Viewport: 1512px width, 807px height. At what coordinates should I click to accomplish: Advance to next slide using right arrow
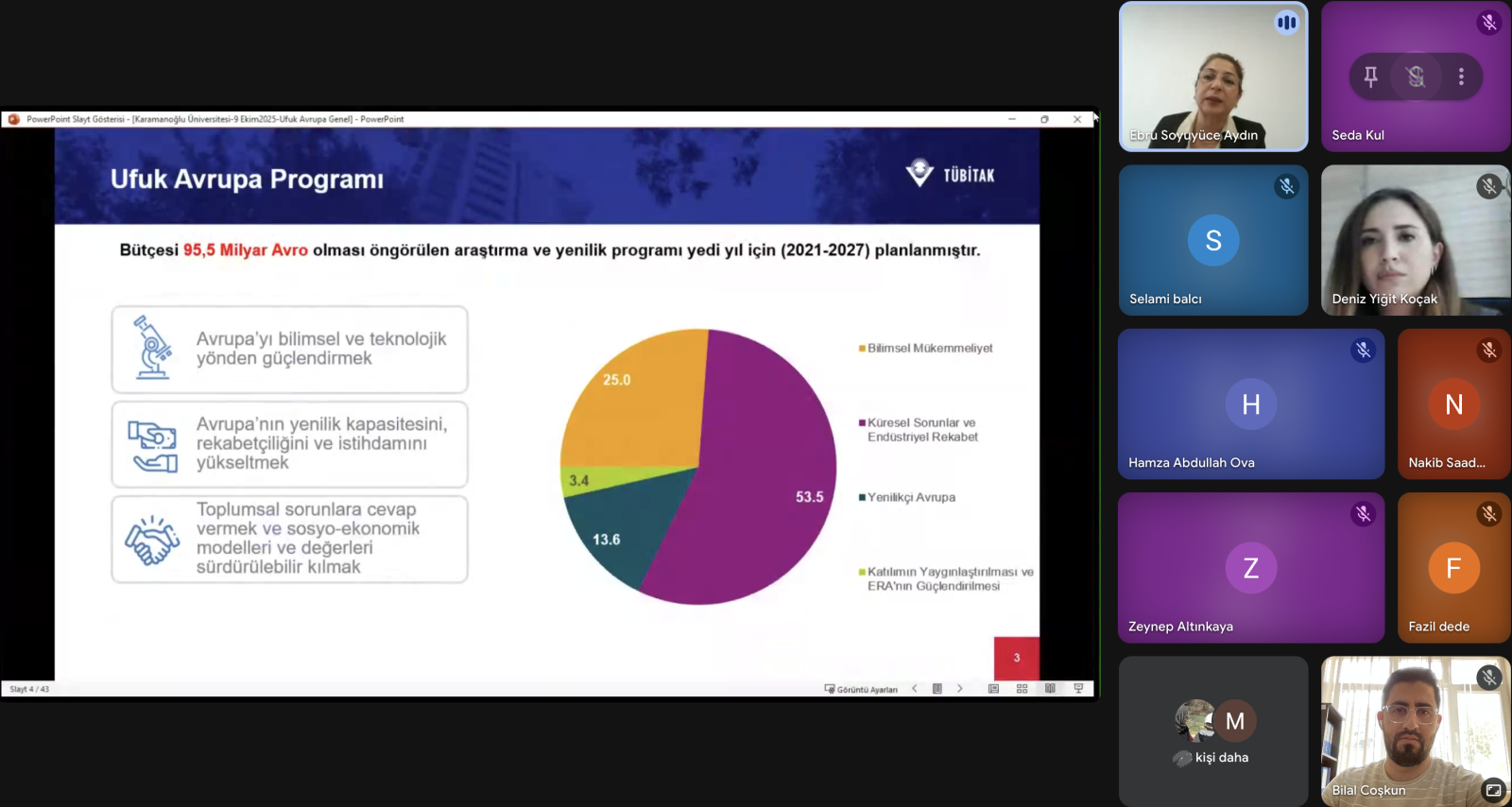click(960, 689)
